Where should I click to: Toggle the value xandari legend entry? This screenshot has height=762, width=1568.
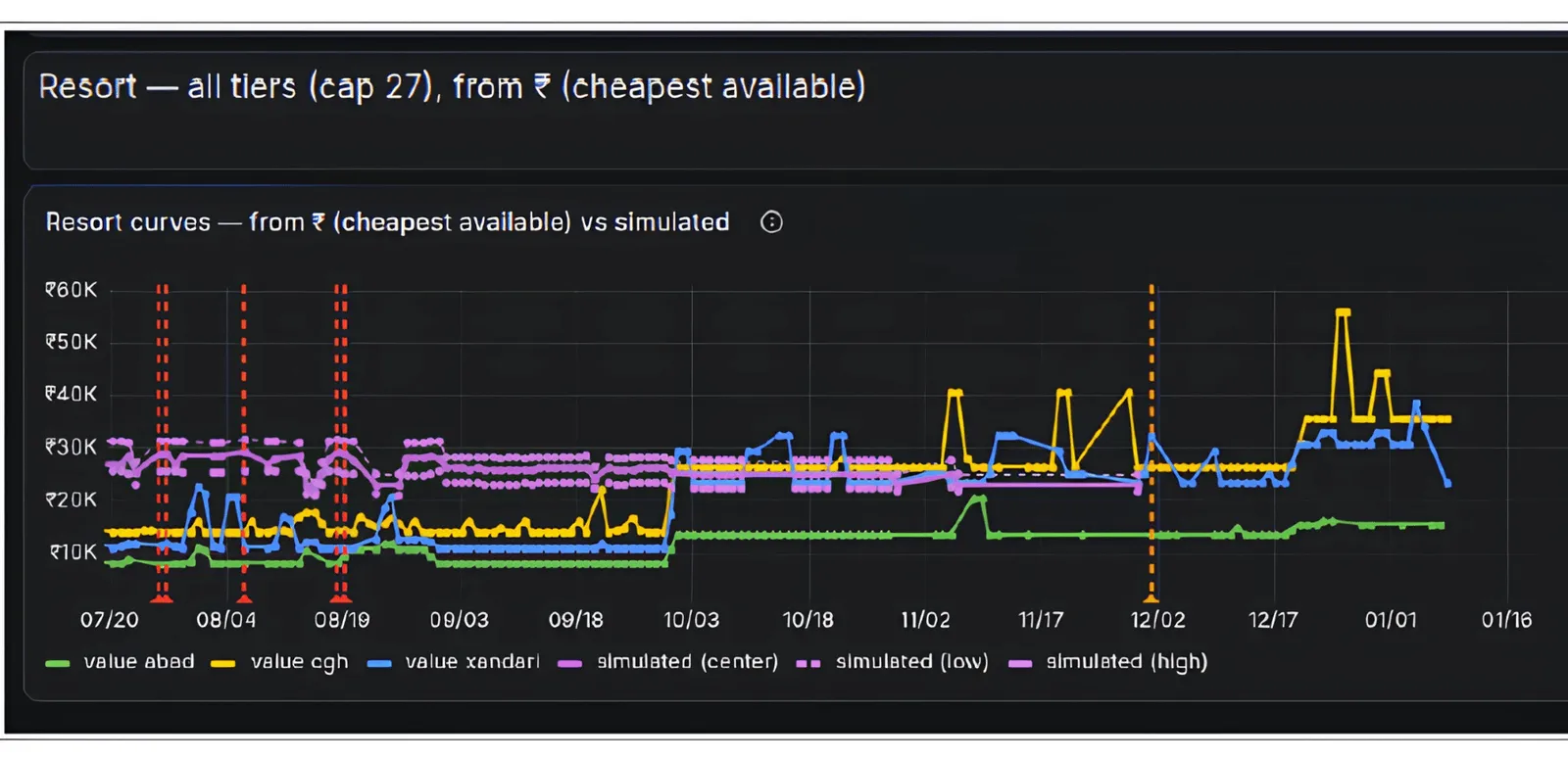[x=454, y=662]
